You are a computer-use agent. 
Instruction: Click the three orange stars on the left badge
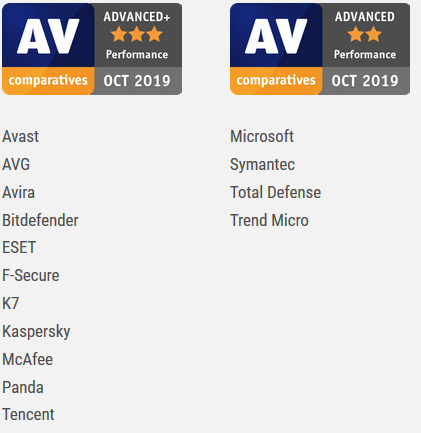[137, 34]
